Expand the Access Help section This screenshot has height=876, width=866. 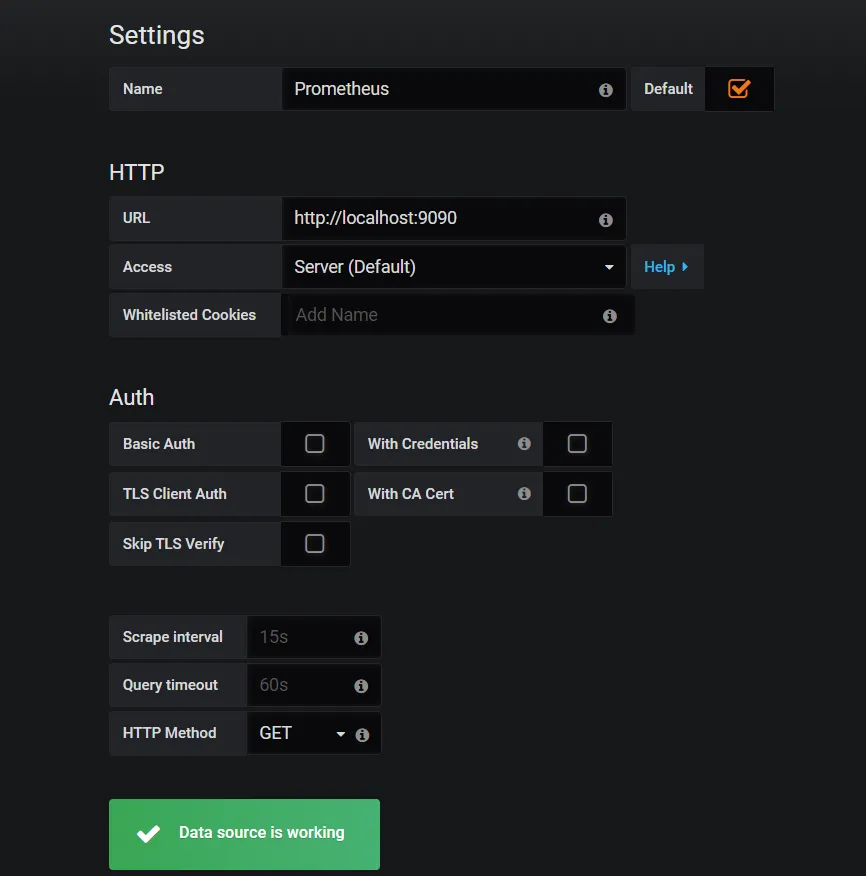[666, 267]
